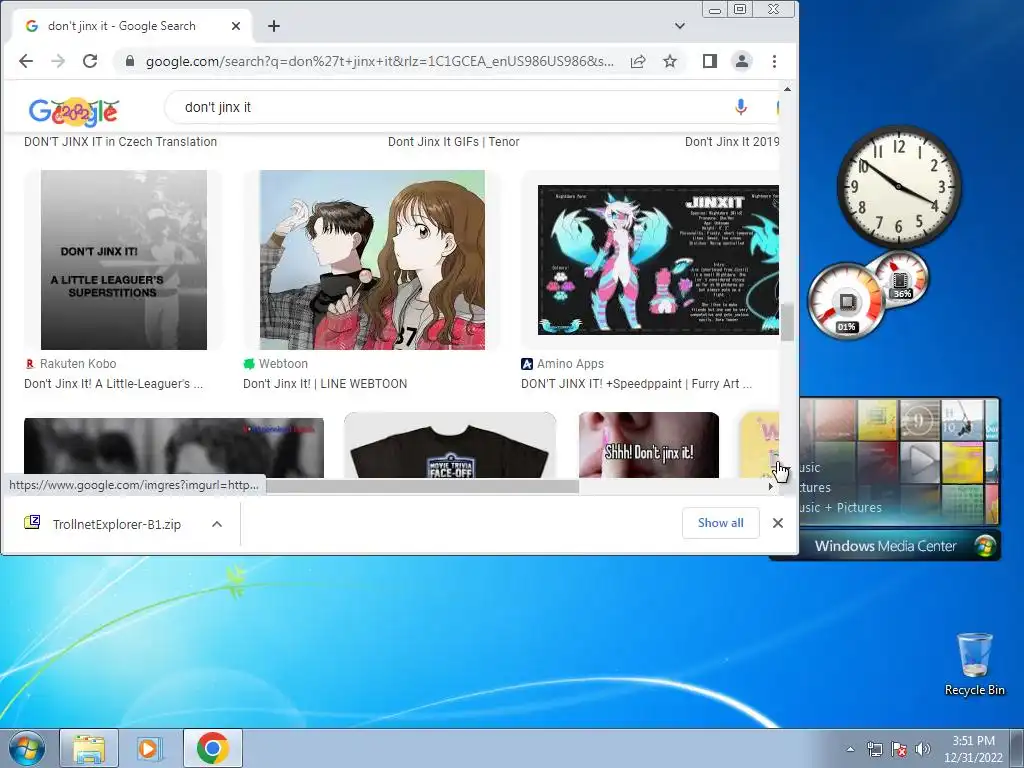1024x768 pixels.
Task: Click the taskbar clock showing 3:51 PM
Action: click(973, 749)
